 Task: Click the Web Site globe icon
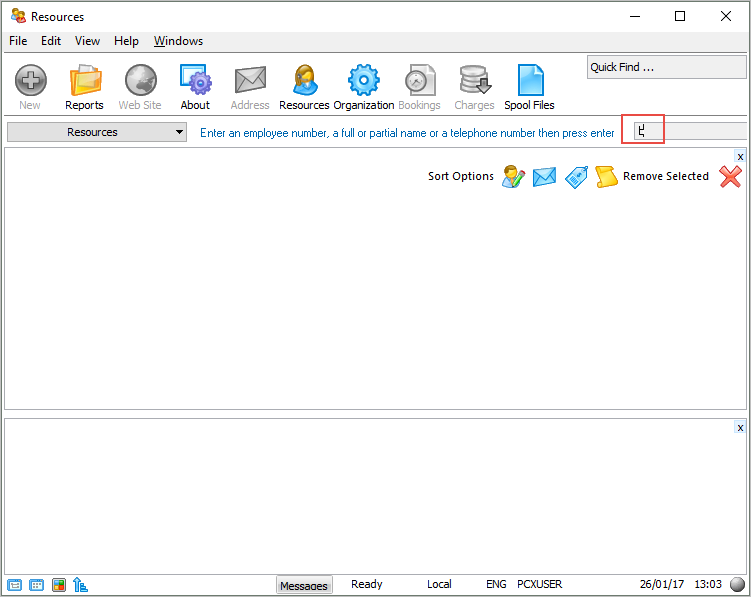tap(141, 80)
